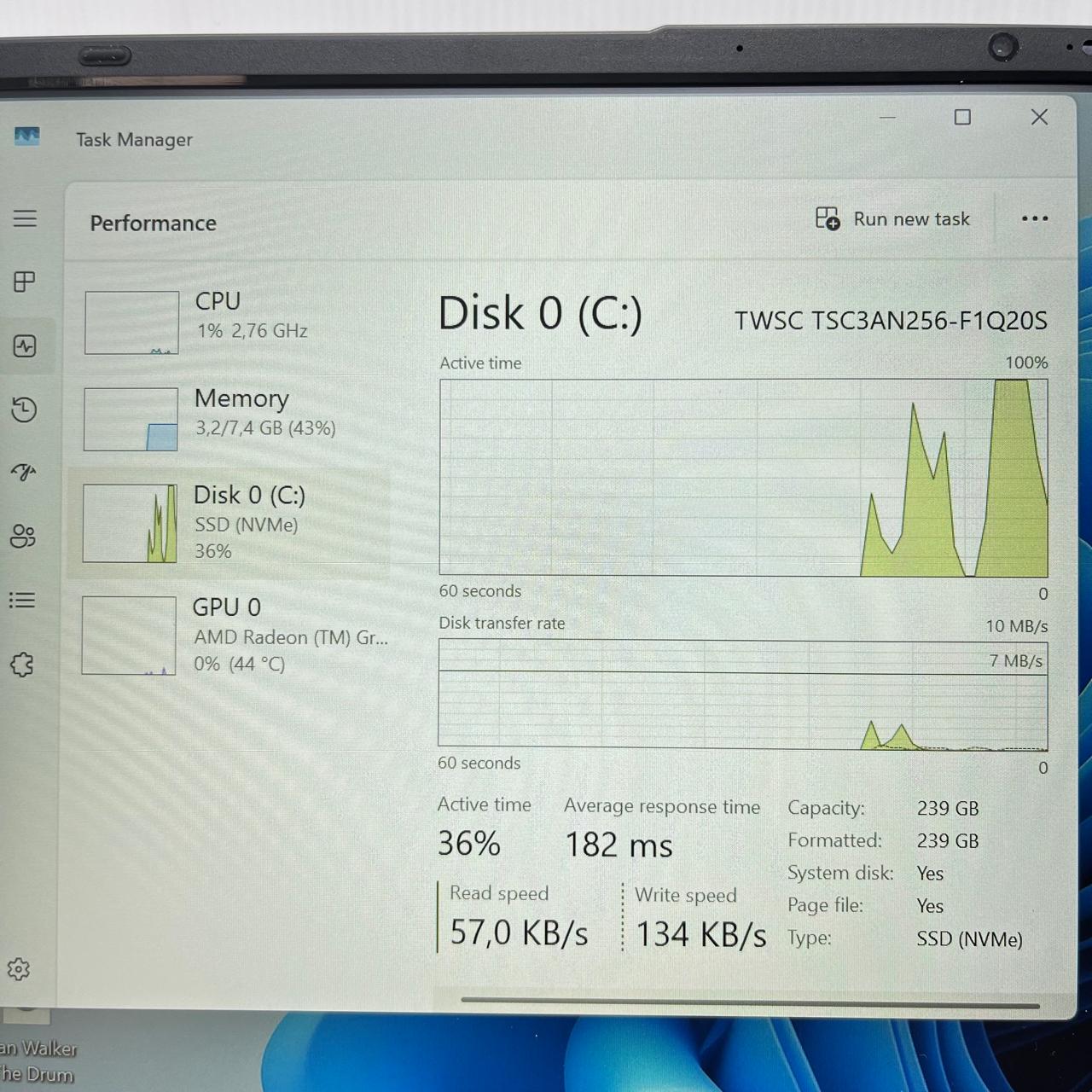The image size is (1092, 1092).
Task: Click the System disk Yes value
Action: 930,873
